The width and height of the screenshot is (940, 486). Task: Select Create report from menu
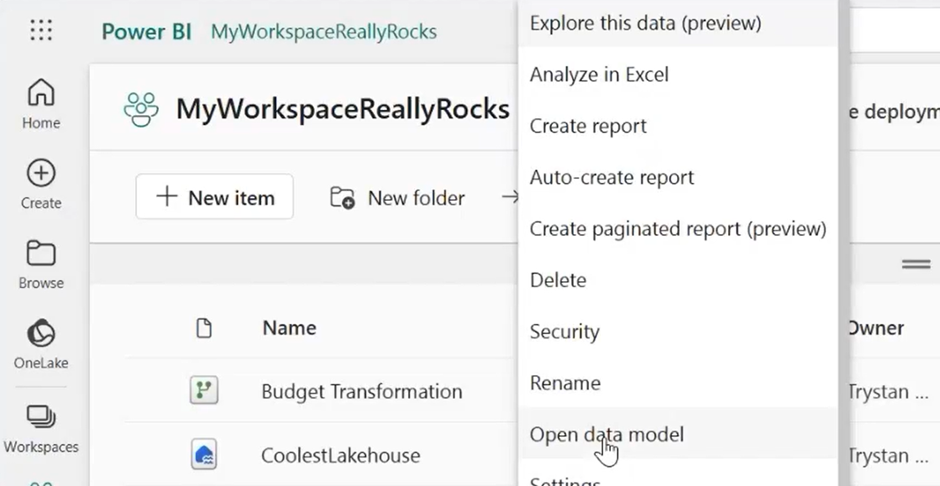(x=588, y=126)
